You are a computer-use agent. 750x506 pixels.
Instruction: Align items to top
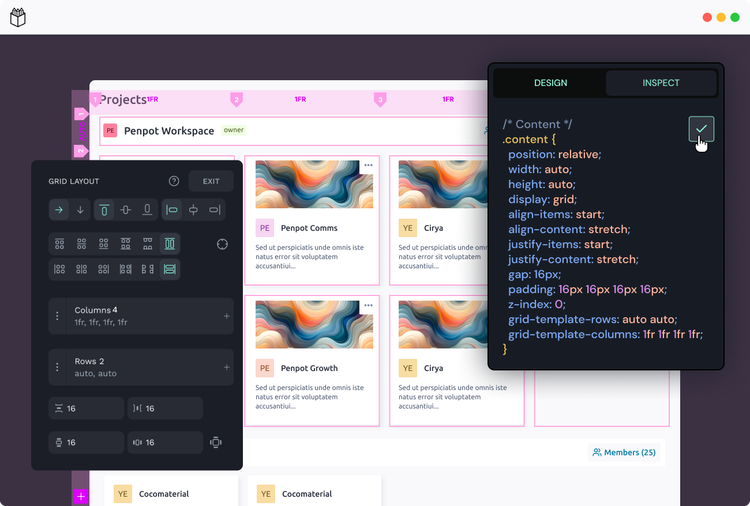coord(104,210)
